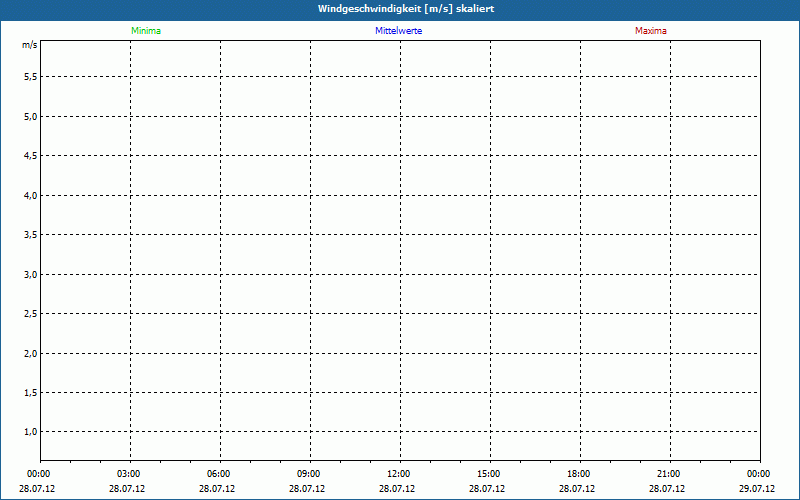Image resolution: width=800 pixels, height=500 pixels.
Task: Click the 06:00 time axis label
Action: click(x=218, y=474)
